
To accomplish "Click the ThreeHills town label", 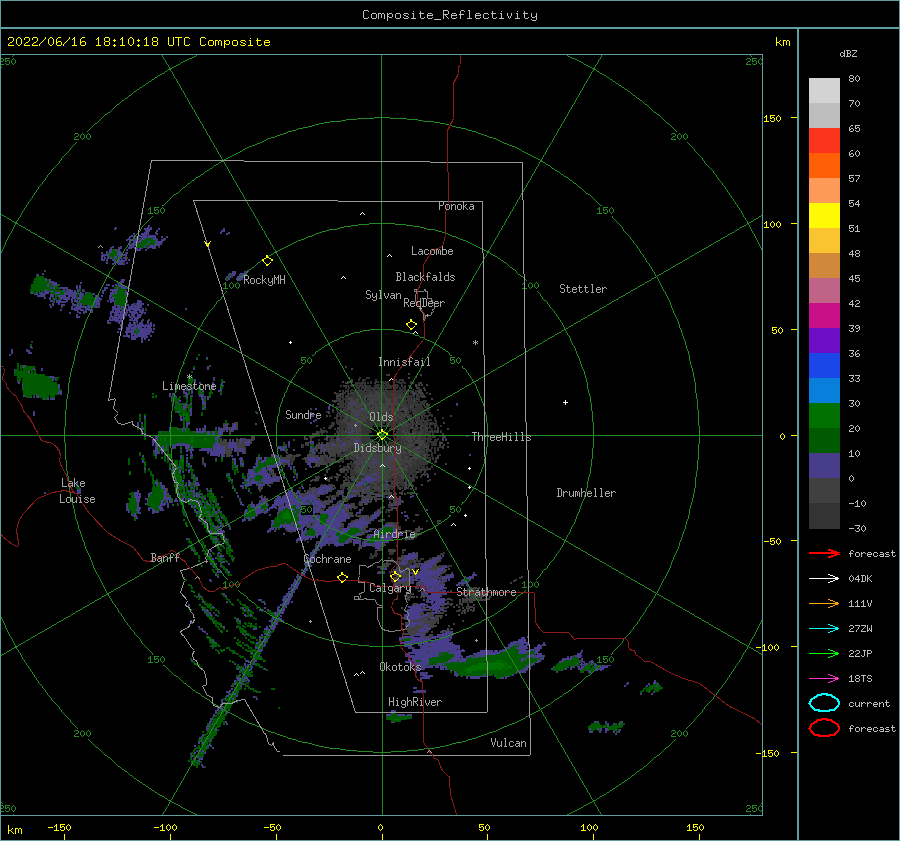I will pos(502,437).
